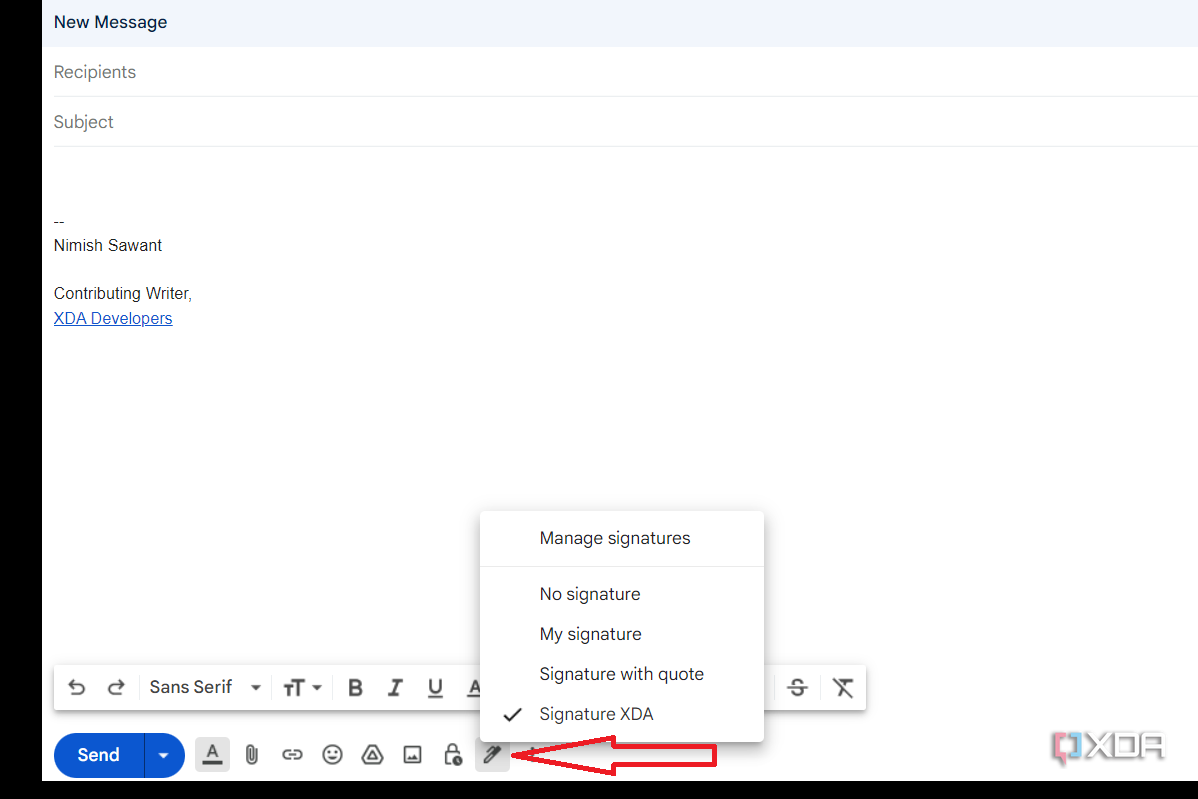Screen dimensions: 1198x799
Task: Open the text size dropdown
Action: click(302, 687)
